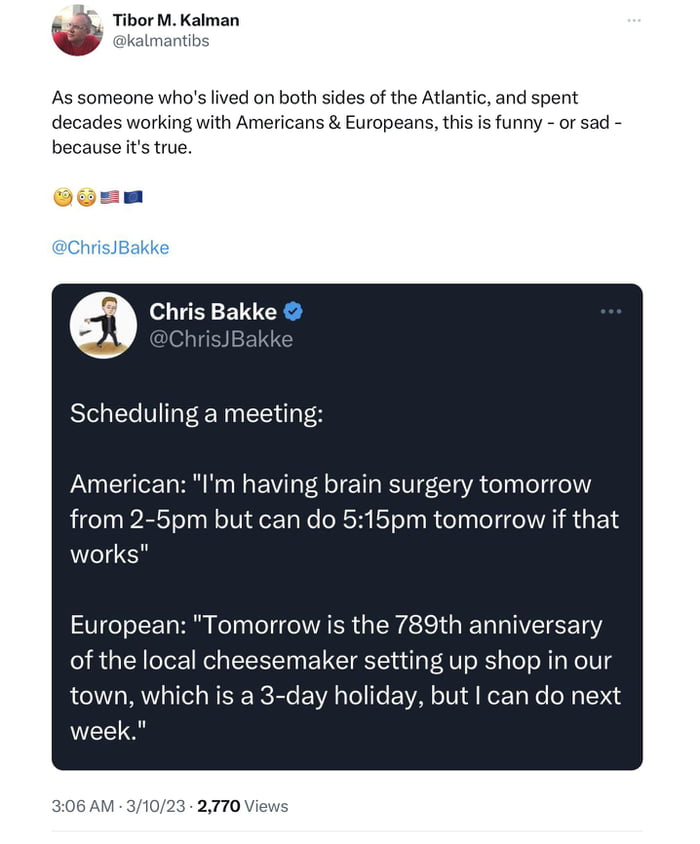Click the Tibor M. Kalman display name
Screen dimensions: 700x844
pos(176,20)
